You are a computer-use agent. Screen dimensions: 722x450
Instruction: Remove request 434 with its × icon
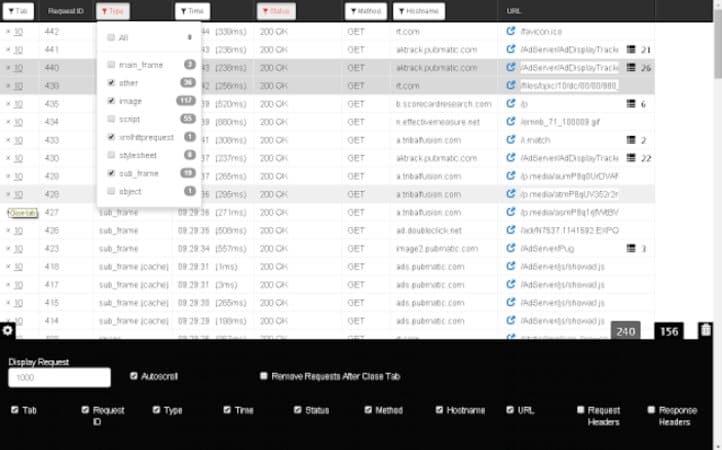coord(8,122)
